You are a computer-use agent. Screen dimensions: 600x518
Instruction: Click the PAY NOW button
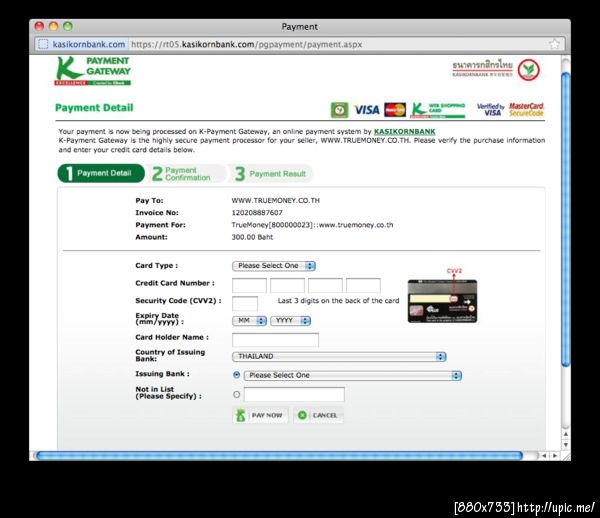(260, 415)
